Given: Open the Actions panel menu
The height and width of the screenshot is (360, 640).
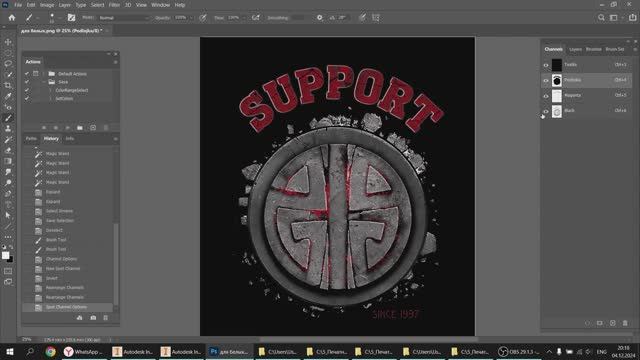Looking at the screenshot, I should click(x=116, y=62).
